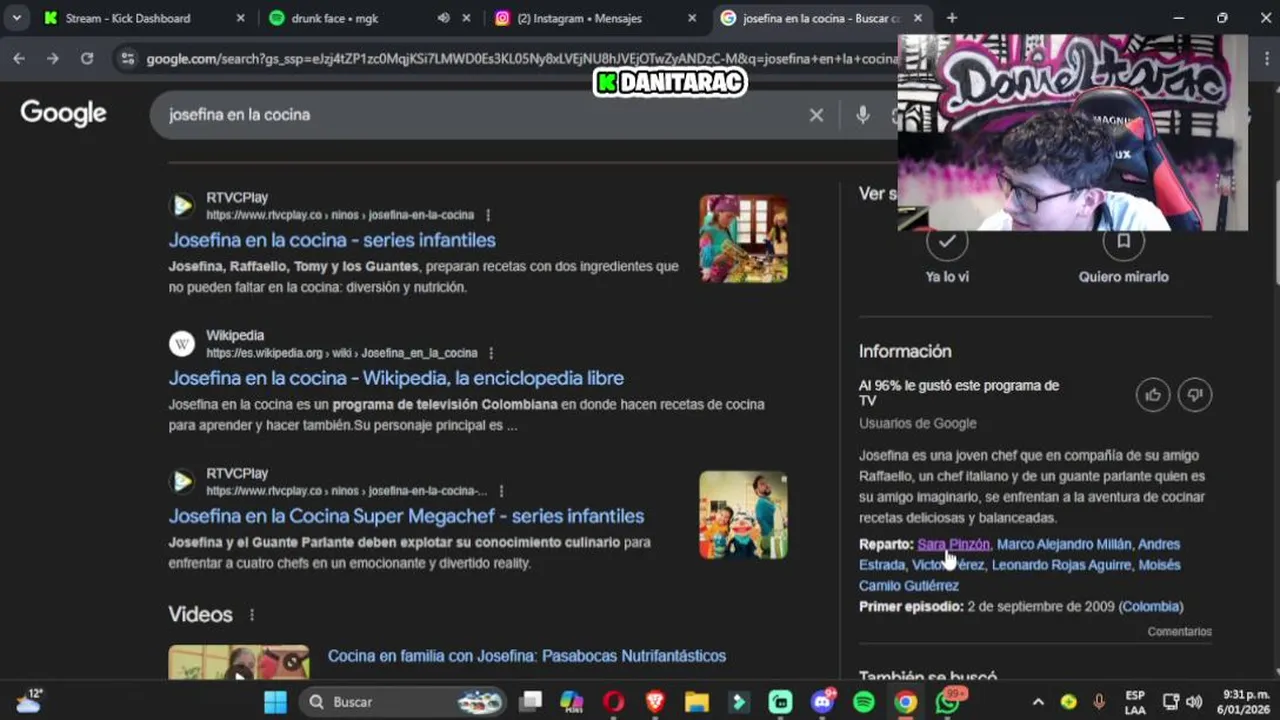
Task: Like this TV program with thumbs up
Action: click(1153, 395)
